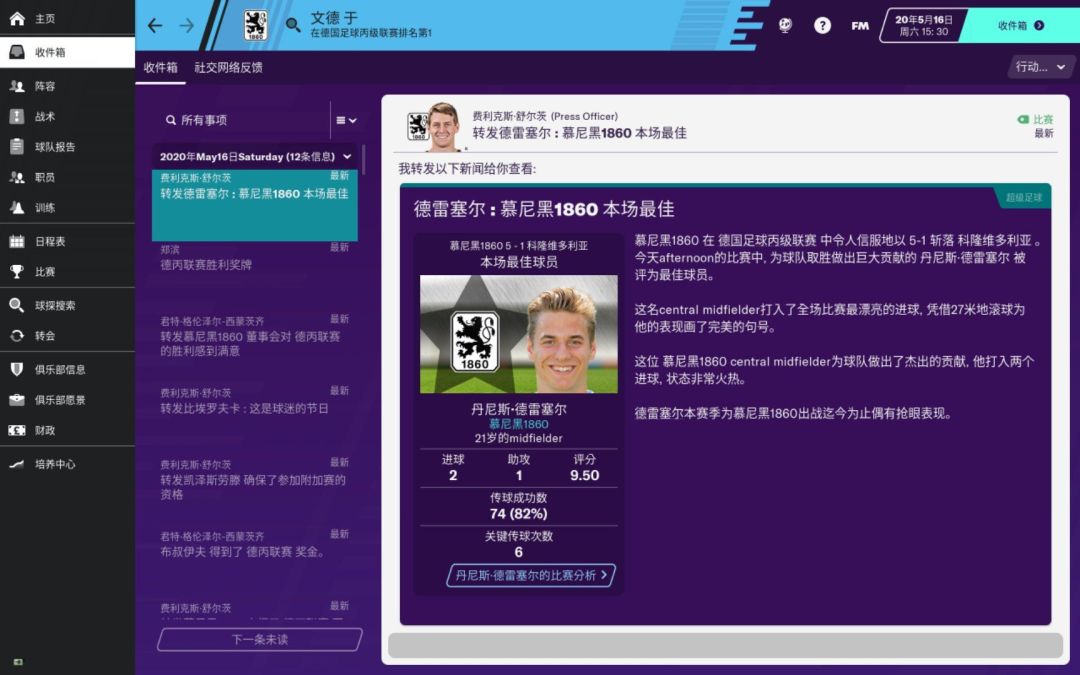Open the 职员 staff sidebar item
The height and width of the screenshot is (675, 1080).
click(67, 177)
